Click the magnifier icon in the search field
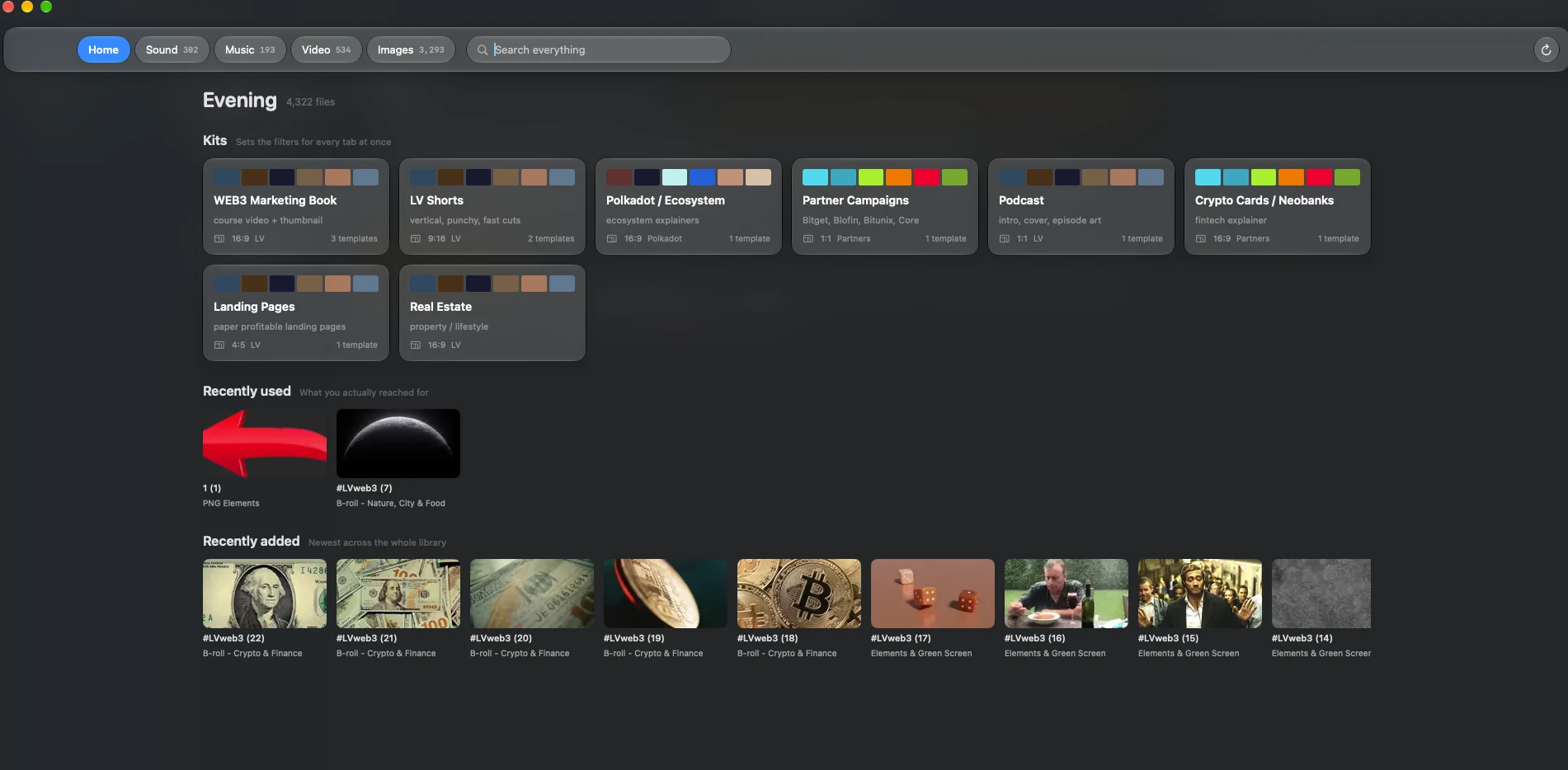 (x=483, y=50)
